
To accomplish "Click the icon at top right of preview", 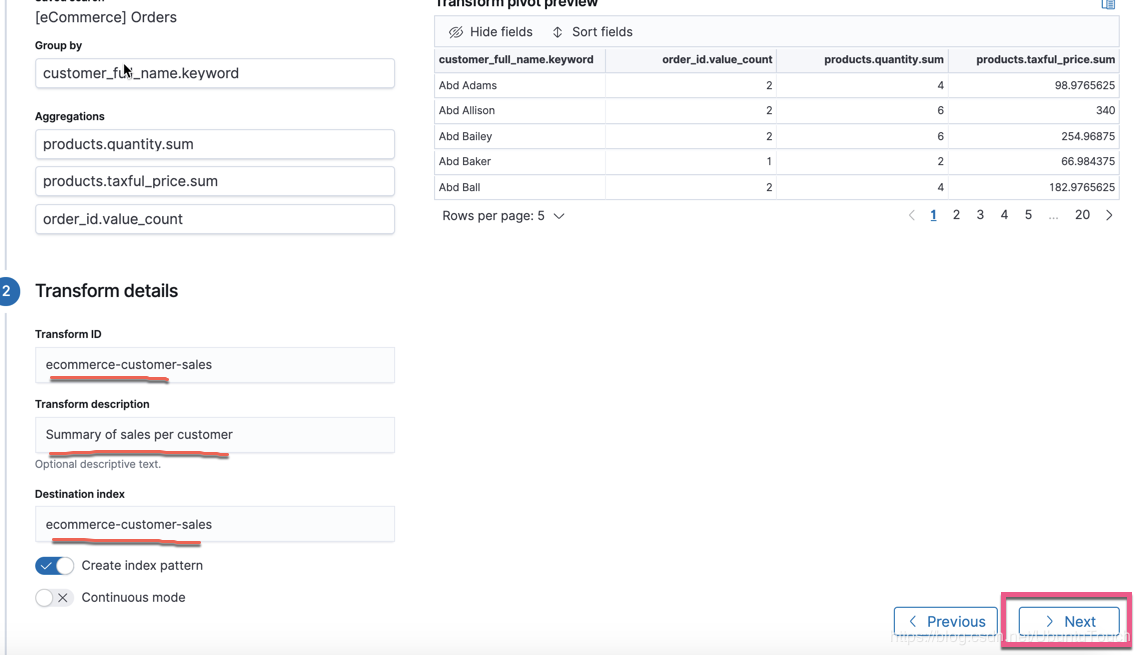I will click(1108, 4).
